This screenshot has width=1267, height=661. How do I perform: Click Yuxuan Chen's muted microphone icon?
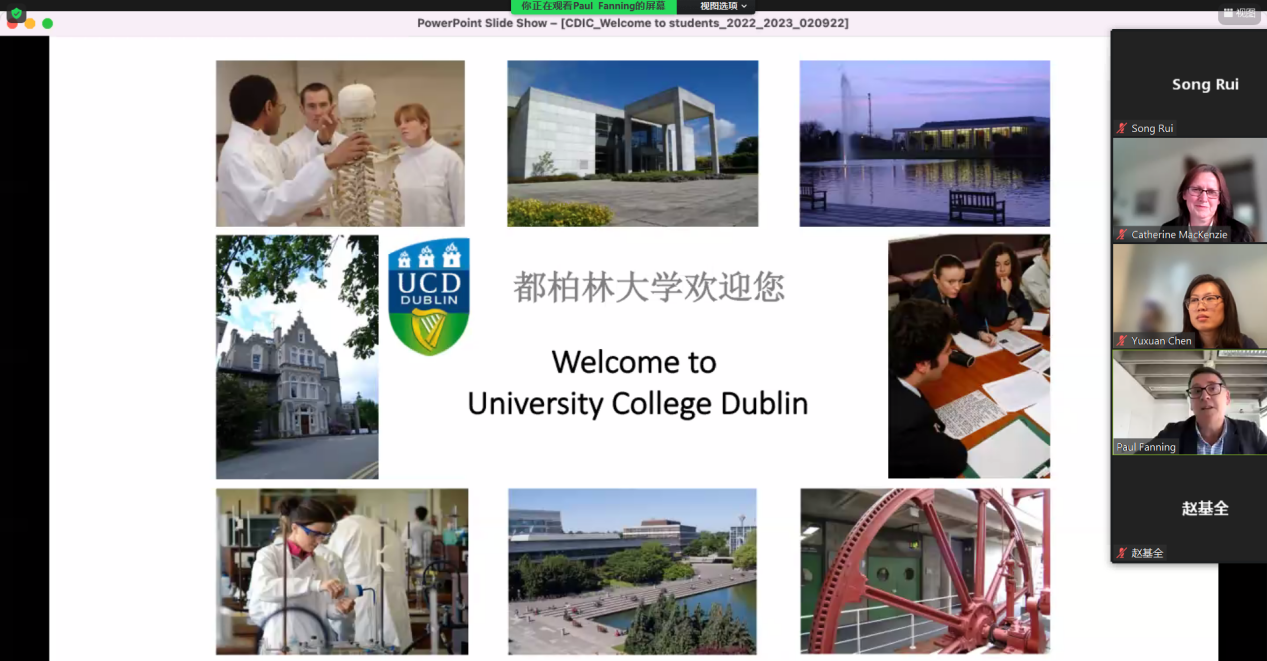1122,341
